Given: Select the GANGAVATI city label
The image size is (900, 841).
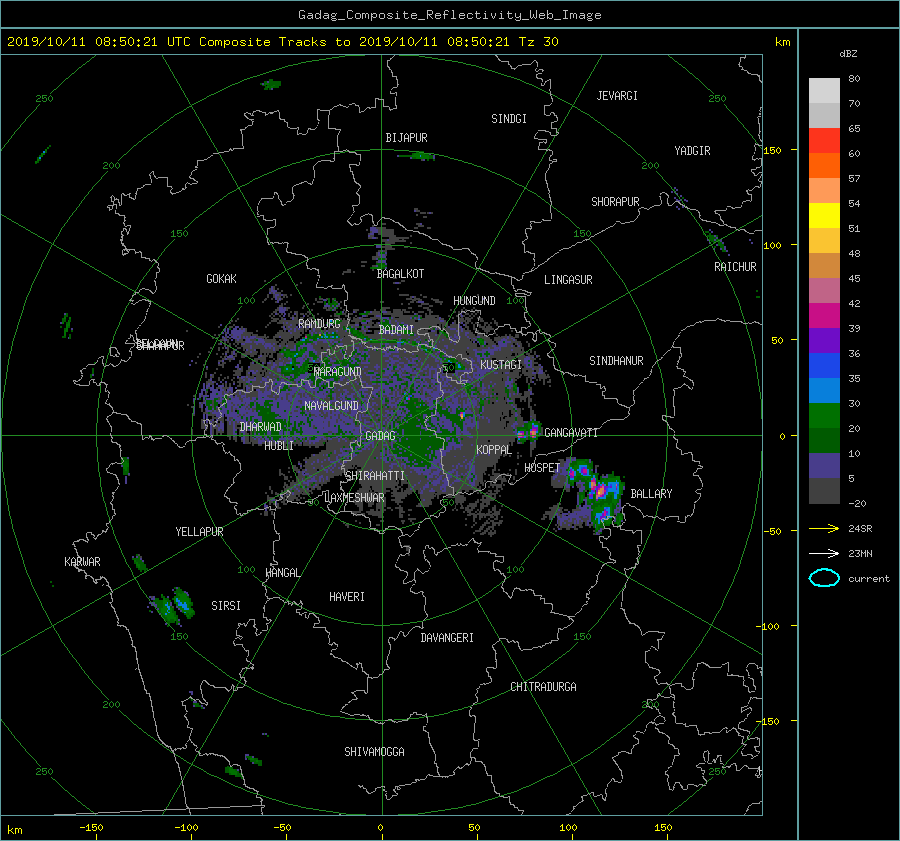Looking at the screenshot, I should tap(571, 432).
